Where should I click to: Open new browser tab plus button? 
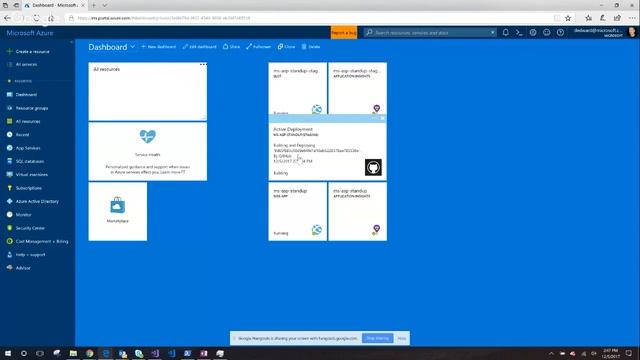pyautogui.click(x=93, y=5)
